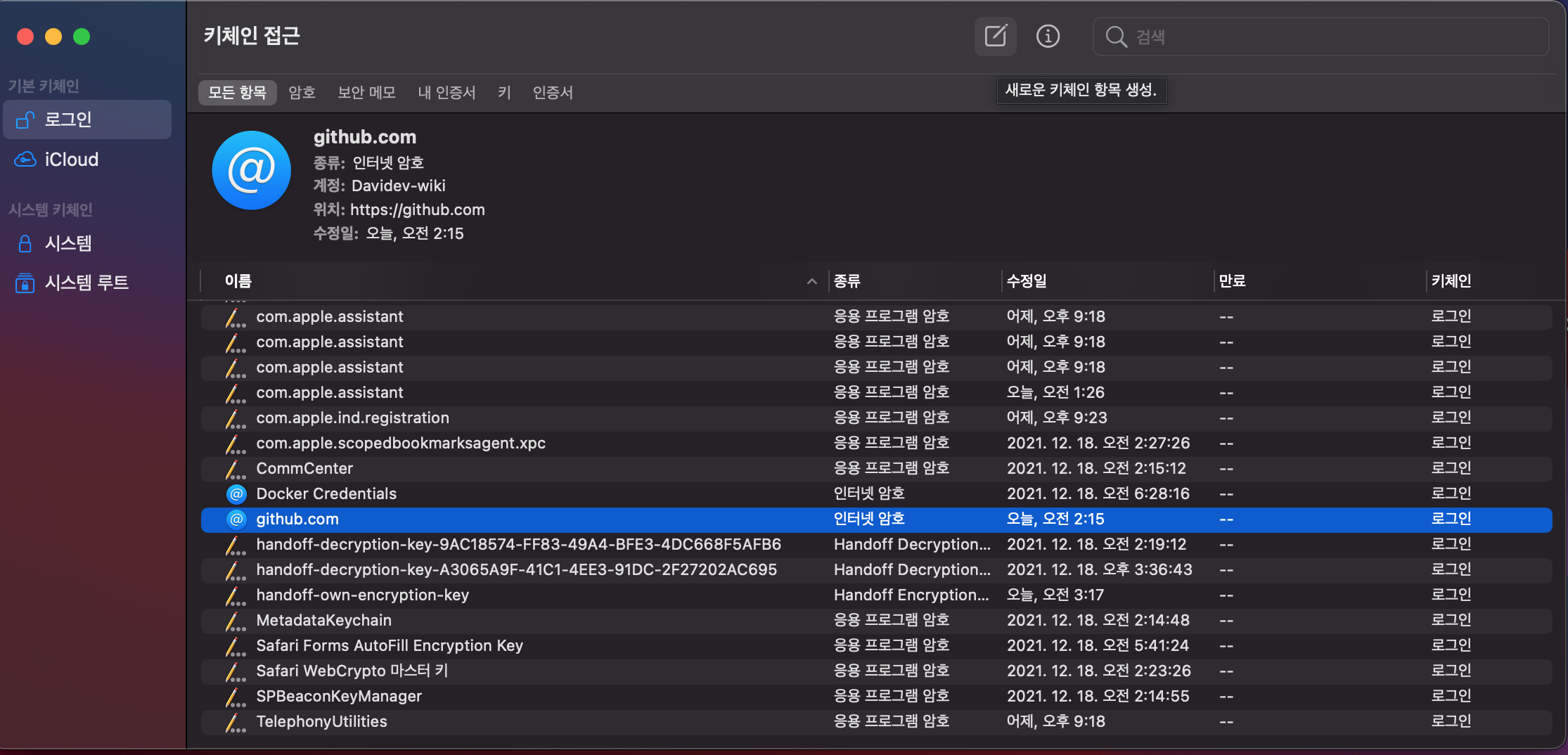Click the Handoff Encryption... type cell
The image size is (1568, 755).
(911, 595)
